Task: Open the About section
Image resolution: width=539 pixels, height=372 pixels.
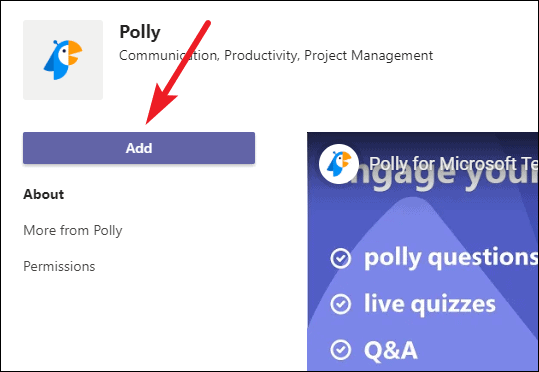Action: click(x=44, y=194)
